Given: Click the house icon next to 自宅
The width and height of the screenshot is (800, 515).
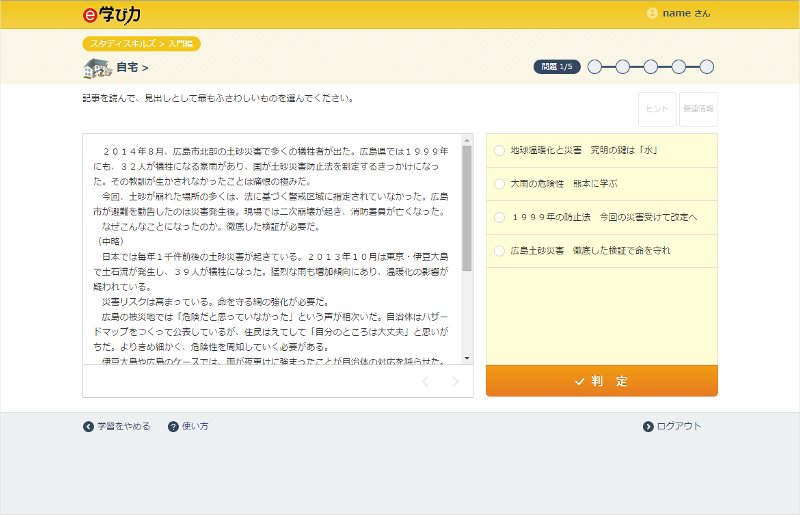Looking at the screenshot, I should [97, 68].
